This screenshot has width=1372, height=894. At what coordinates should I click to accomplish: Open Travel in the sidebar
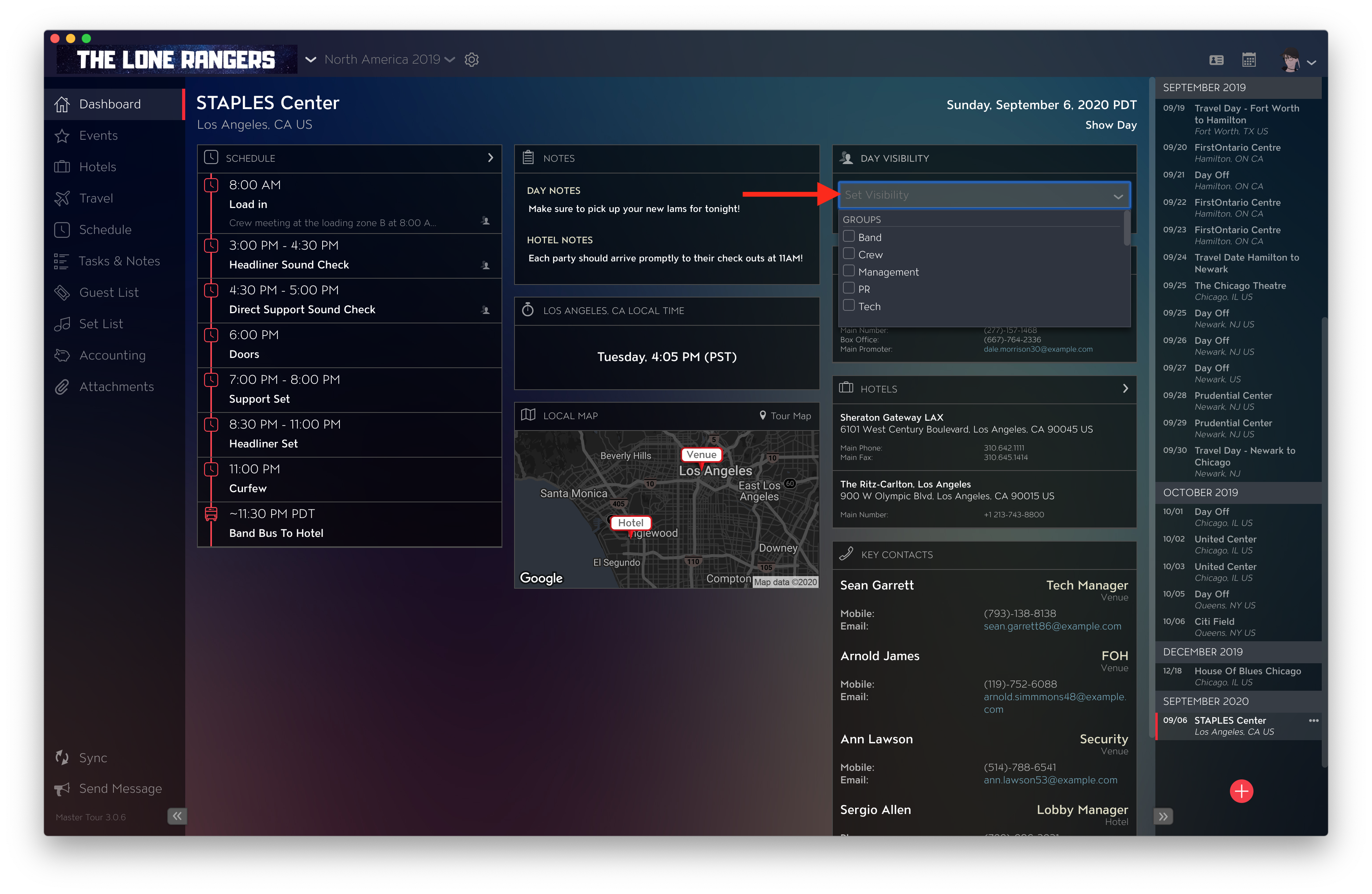tap(114, 198)
